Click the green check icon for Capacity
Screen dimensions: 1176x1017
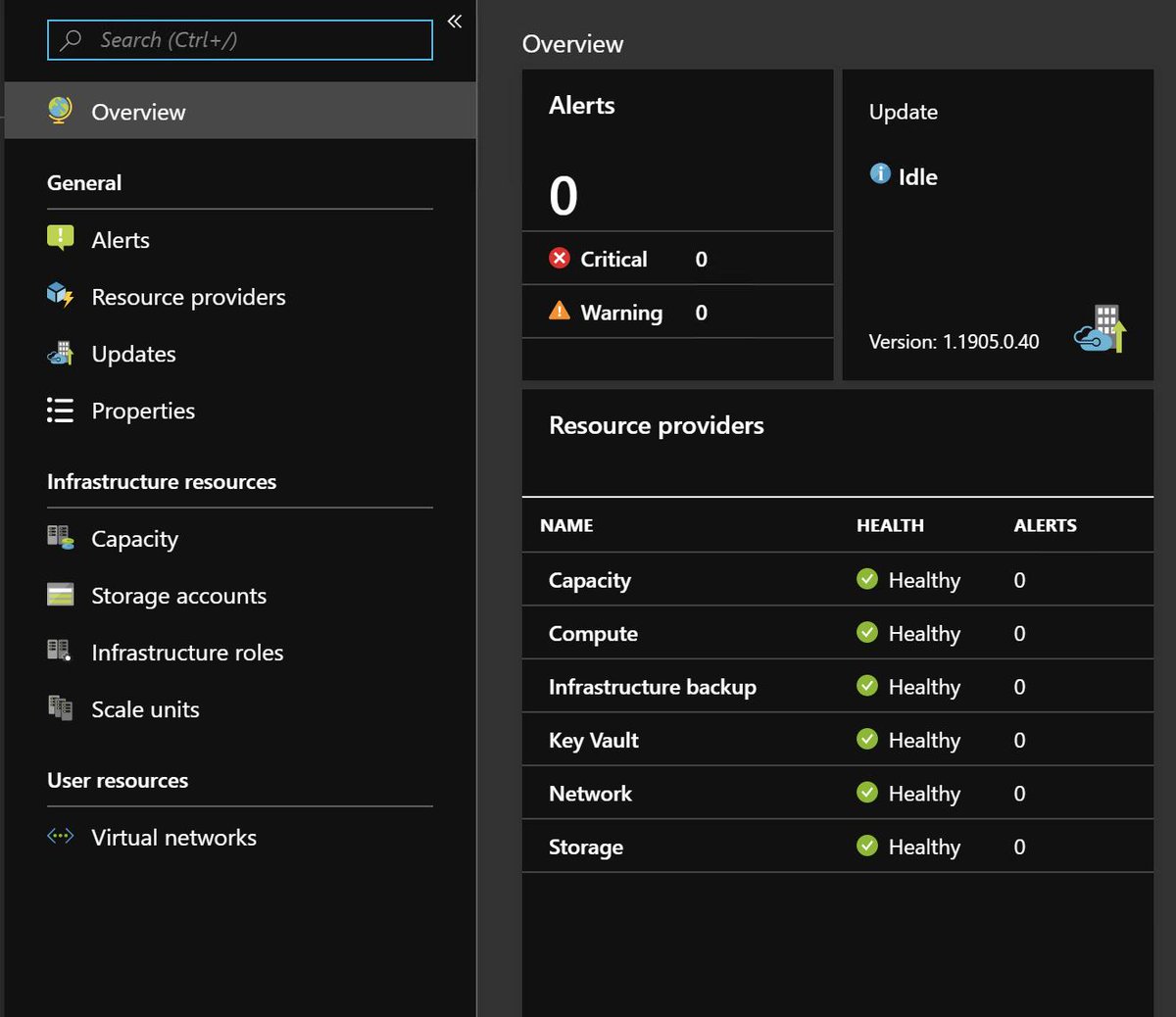[x=867, y=579]
